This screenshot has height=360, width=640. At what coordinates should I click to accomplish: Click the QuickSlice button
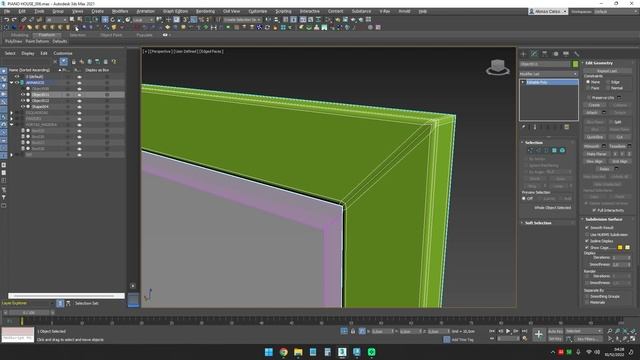[595, 137]
